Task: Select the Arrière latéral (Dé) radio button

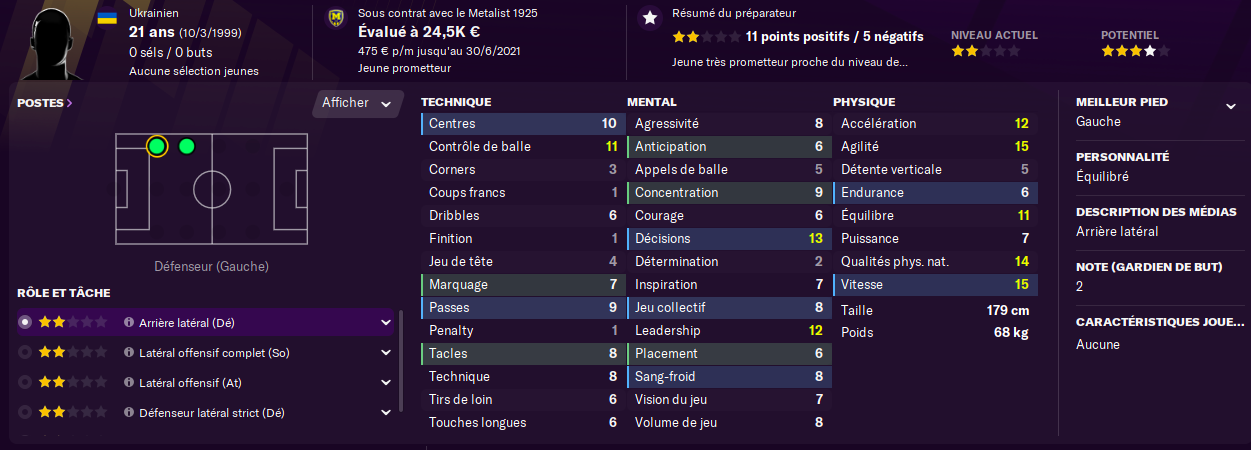Action: [x=25, y=323]
